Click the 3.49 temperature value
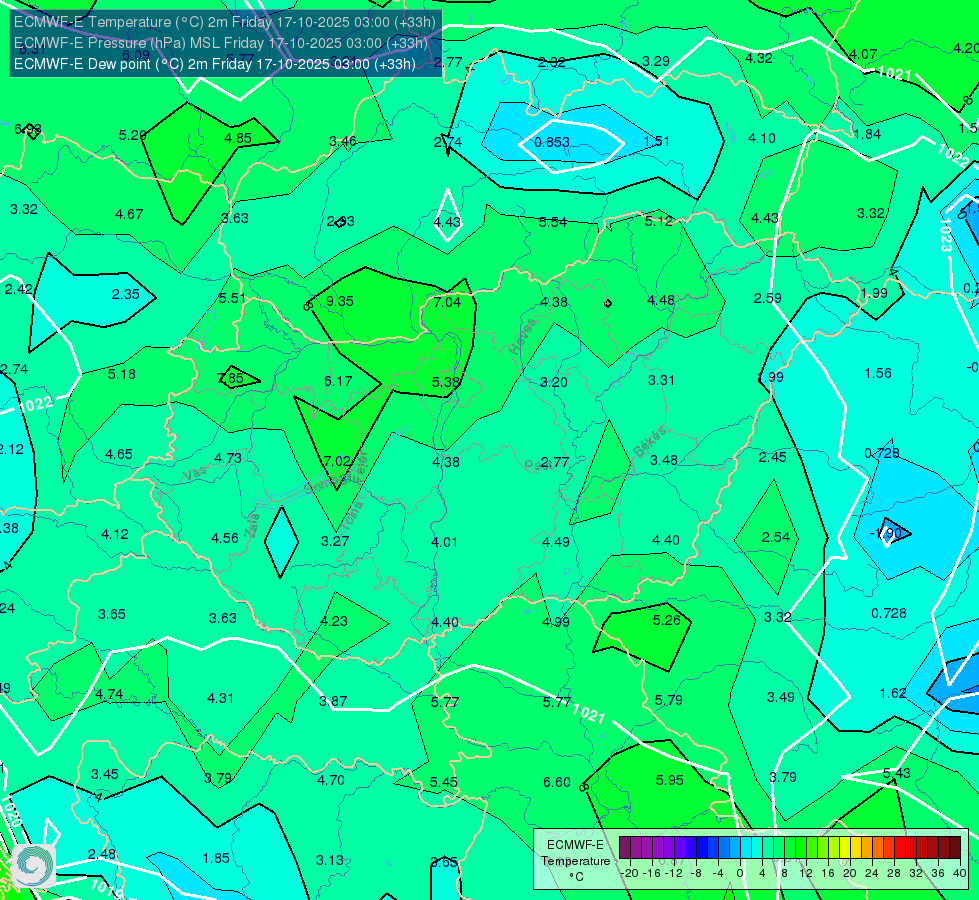The height and width of the screenshot is (900, 979). click(x=780, y=697)
